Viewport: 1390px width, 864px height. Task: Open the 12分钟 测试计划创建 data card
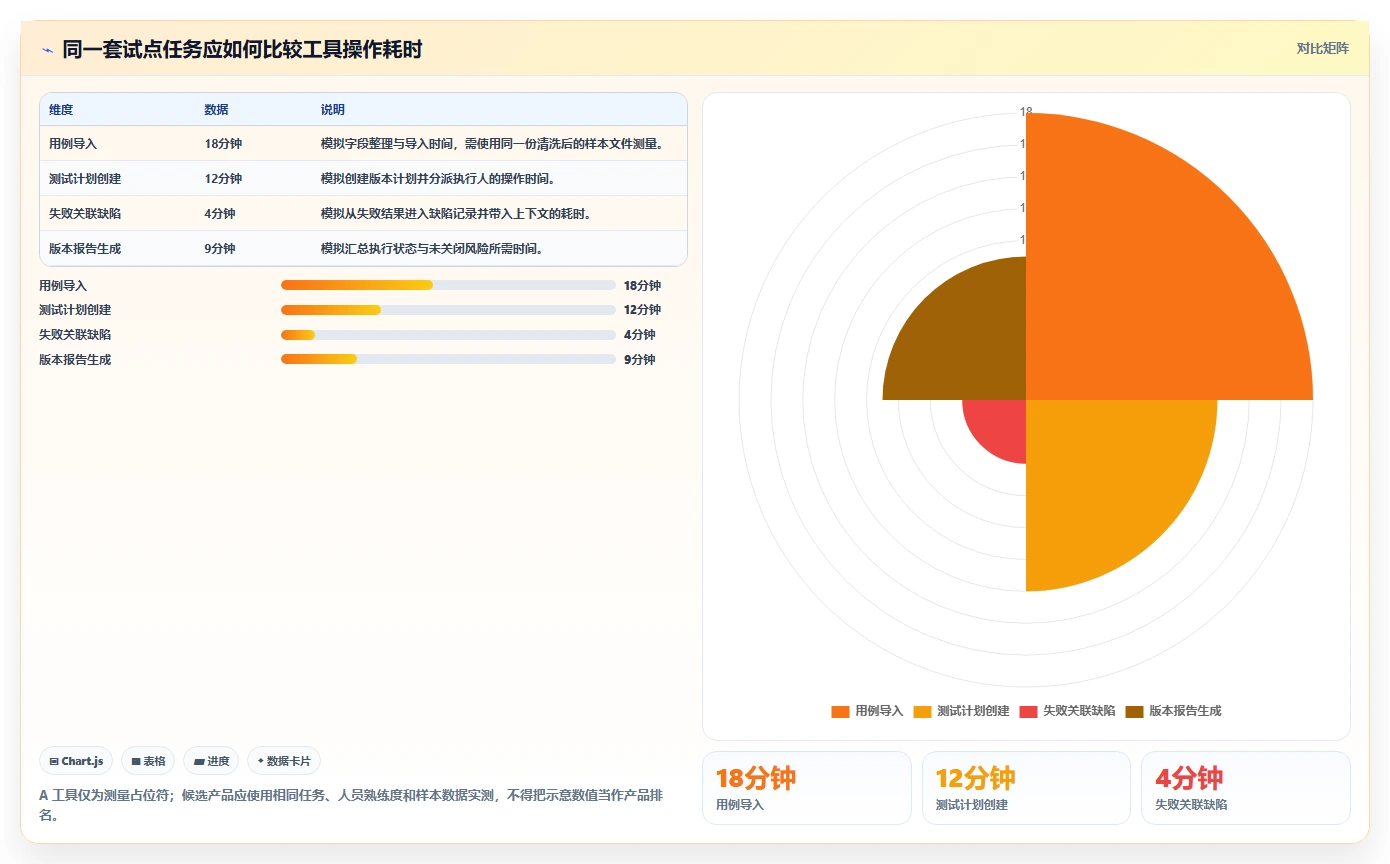(x=1026, y=788)
